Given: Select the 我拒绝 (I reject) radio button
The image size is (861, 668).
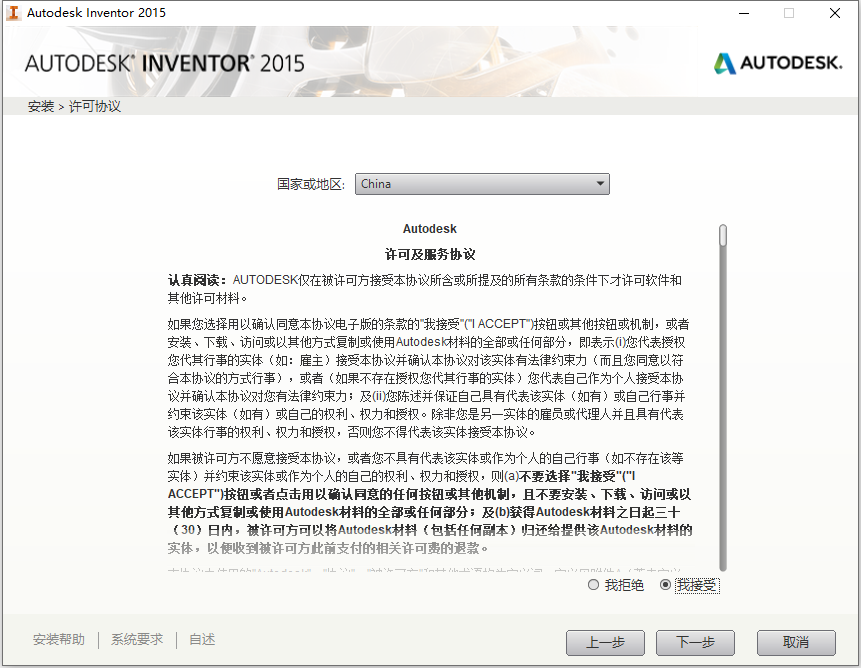Looking at the screenshot, I should [593, 585].
